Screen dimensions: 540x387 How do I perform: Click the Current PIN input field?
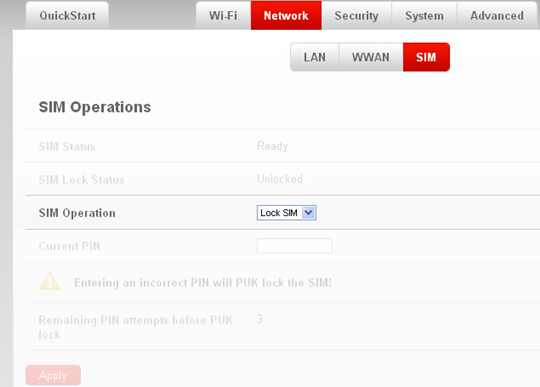[x=295, y=246]
